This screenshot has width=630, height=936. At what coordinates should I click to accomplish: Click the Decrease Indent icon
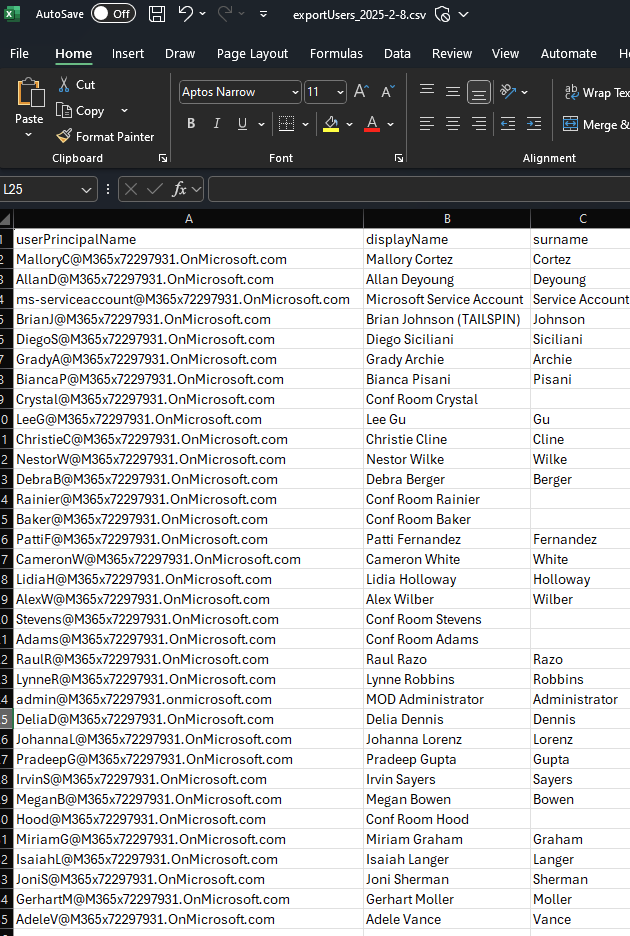tap(508, 124)
